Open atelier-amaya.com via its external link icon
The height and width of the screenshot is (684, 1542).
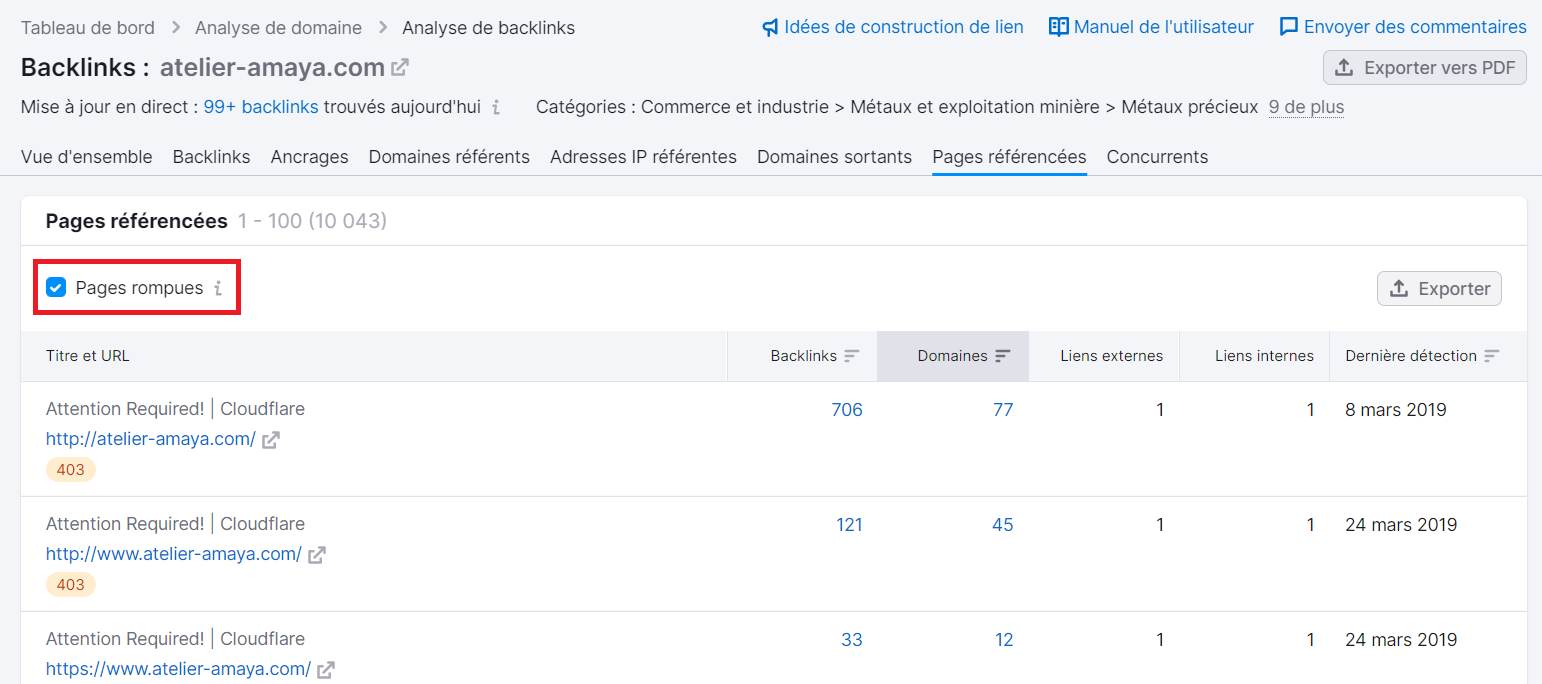[401, 66]
